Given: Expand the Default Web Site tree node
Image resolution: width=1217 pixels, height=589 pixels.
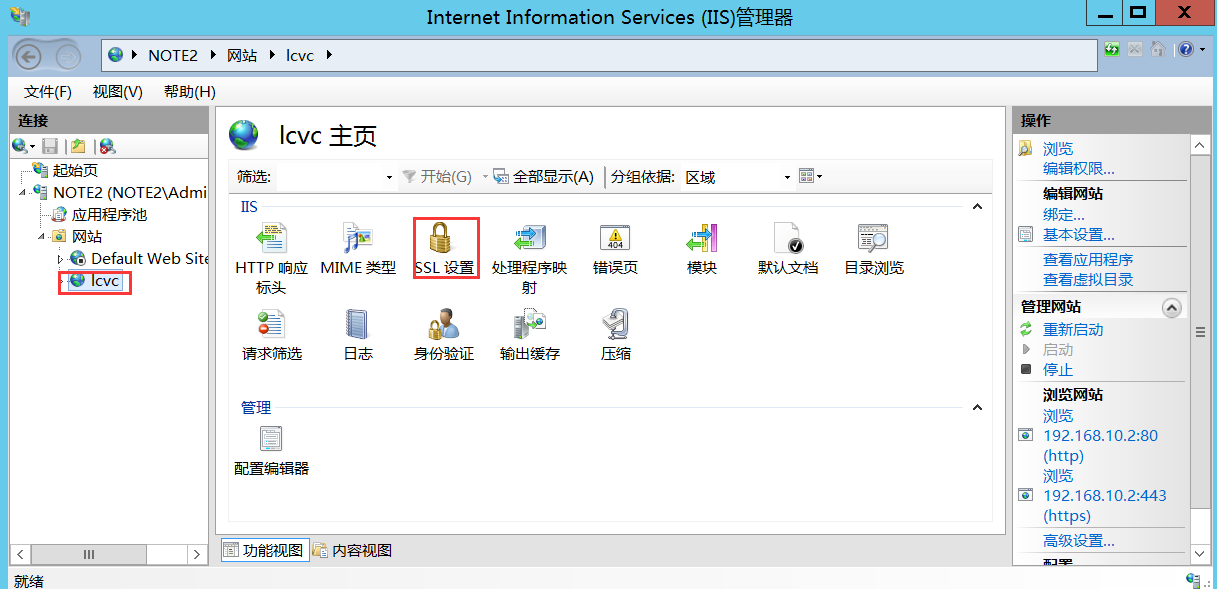Looking at the screenshot, I should (60, 258).
